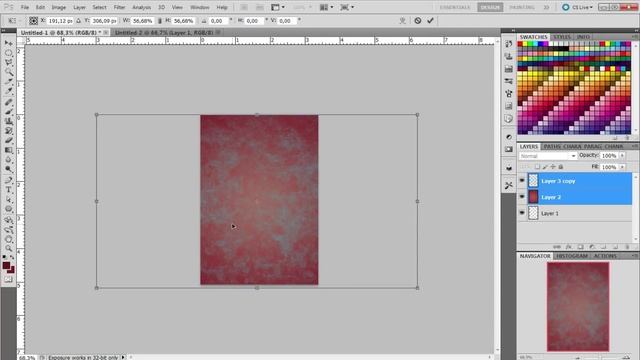Open the Opacity slider arrow
The image size is (640, 360).
(x=622, y=156)
